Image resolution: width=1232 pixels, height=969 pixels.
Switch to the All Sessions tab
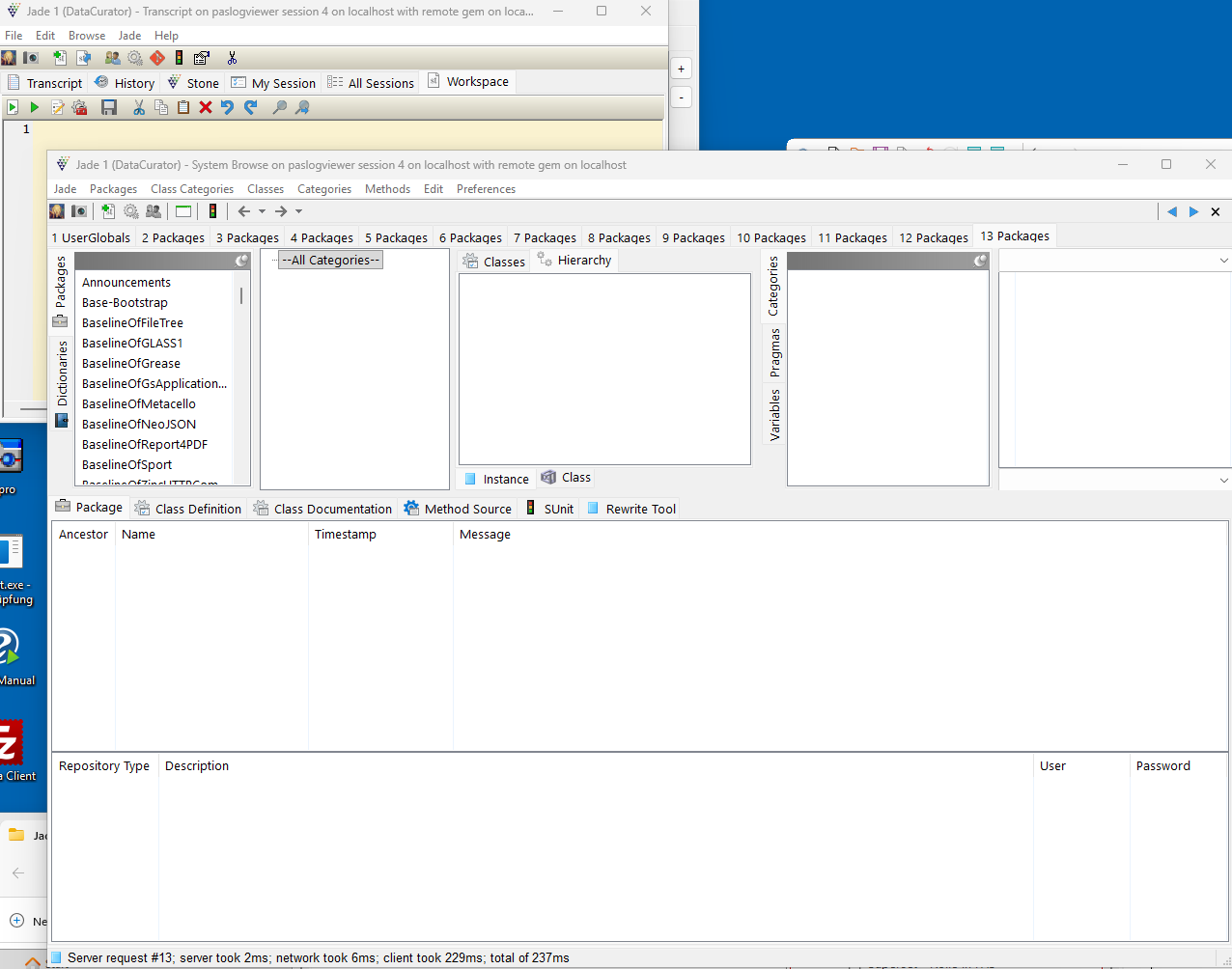point(371,83)
